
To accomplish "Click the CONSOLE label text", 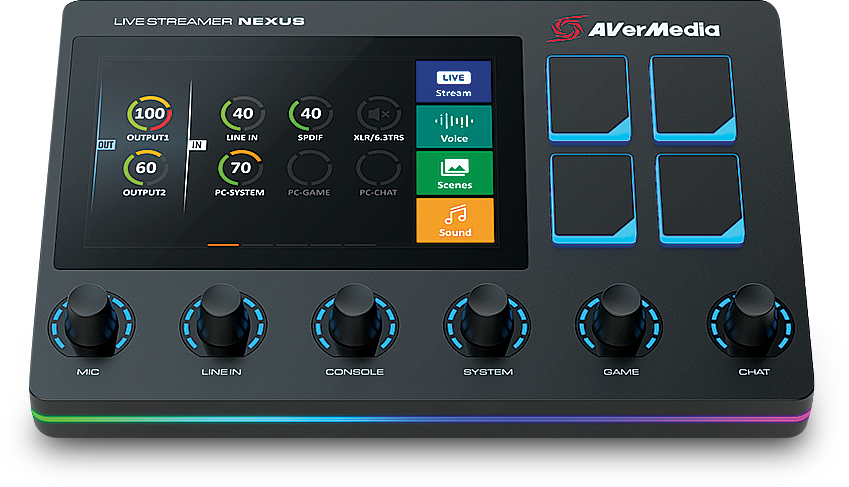I will click(355, 372).
